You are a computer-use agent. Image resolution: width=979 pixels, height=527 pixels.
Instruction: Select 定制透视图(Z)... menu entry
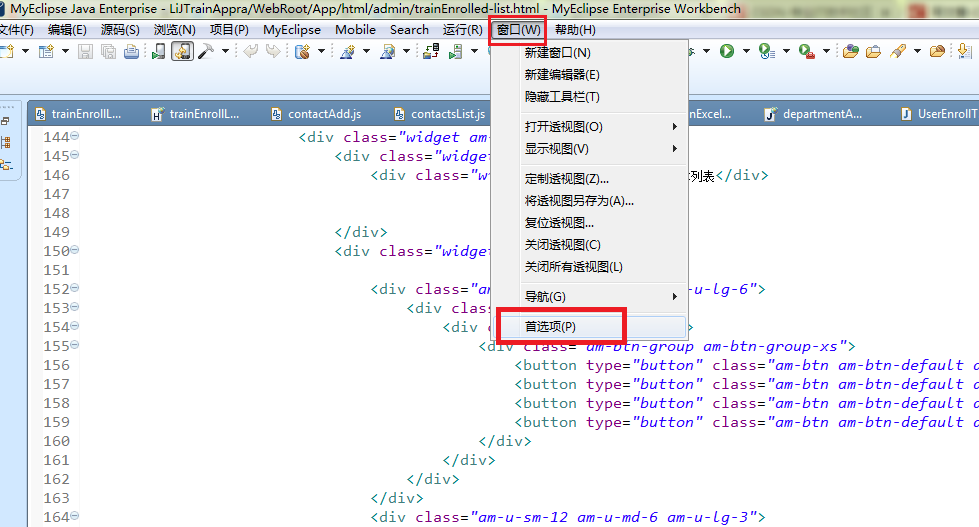589,179
